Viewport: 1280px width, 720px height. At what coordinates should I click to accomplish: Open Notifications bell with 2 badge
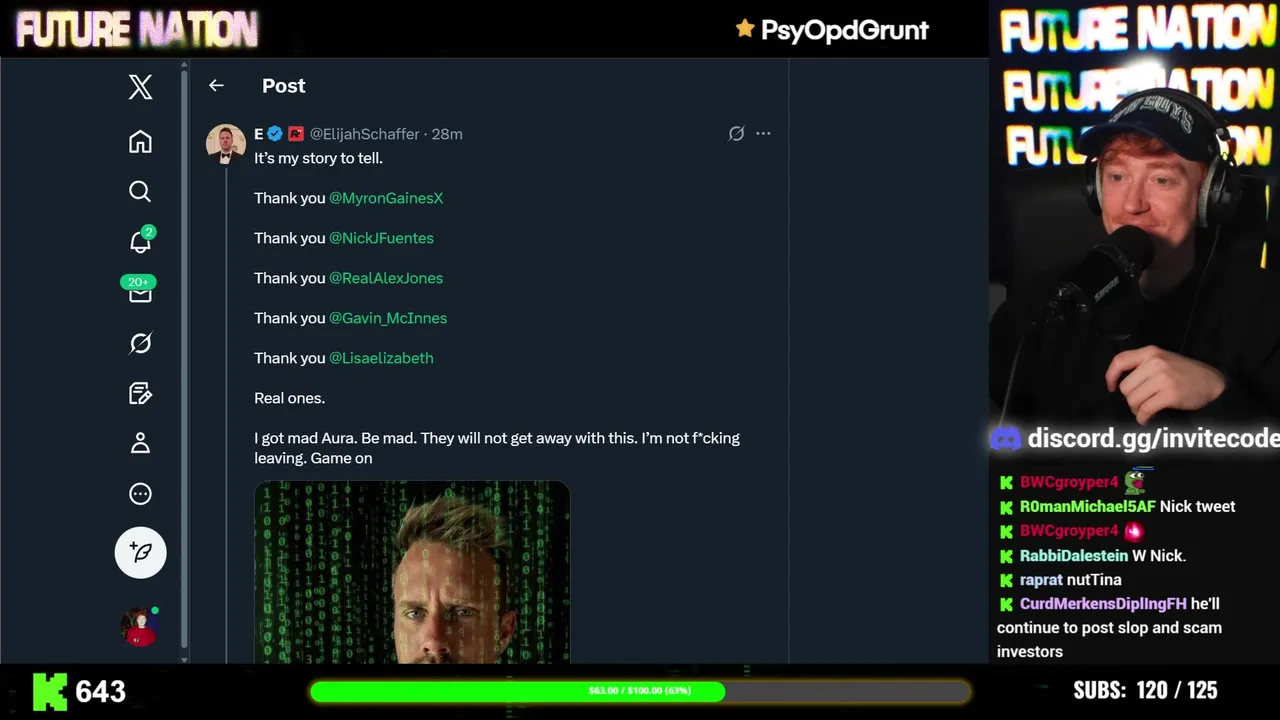[141, 241]
